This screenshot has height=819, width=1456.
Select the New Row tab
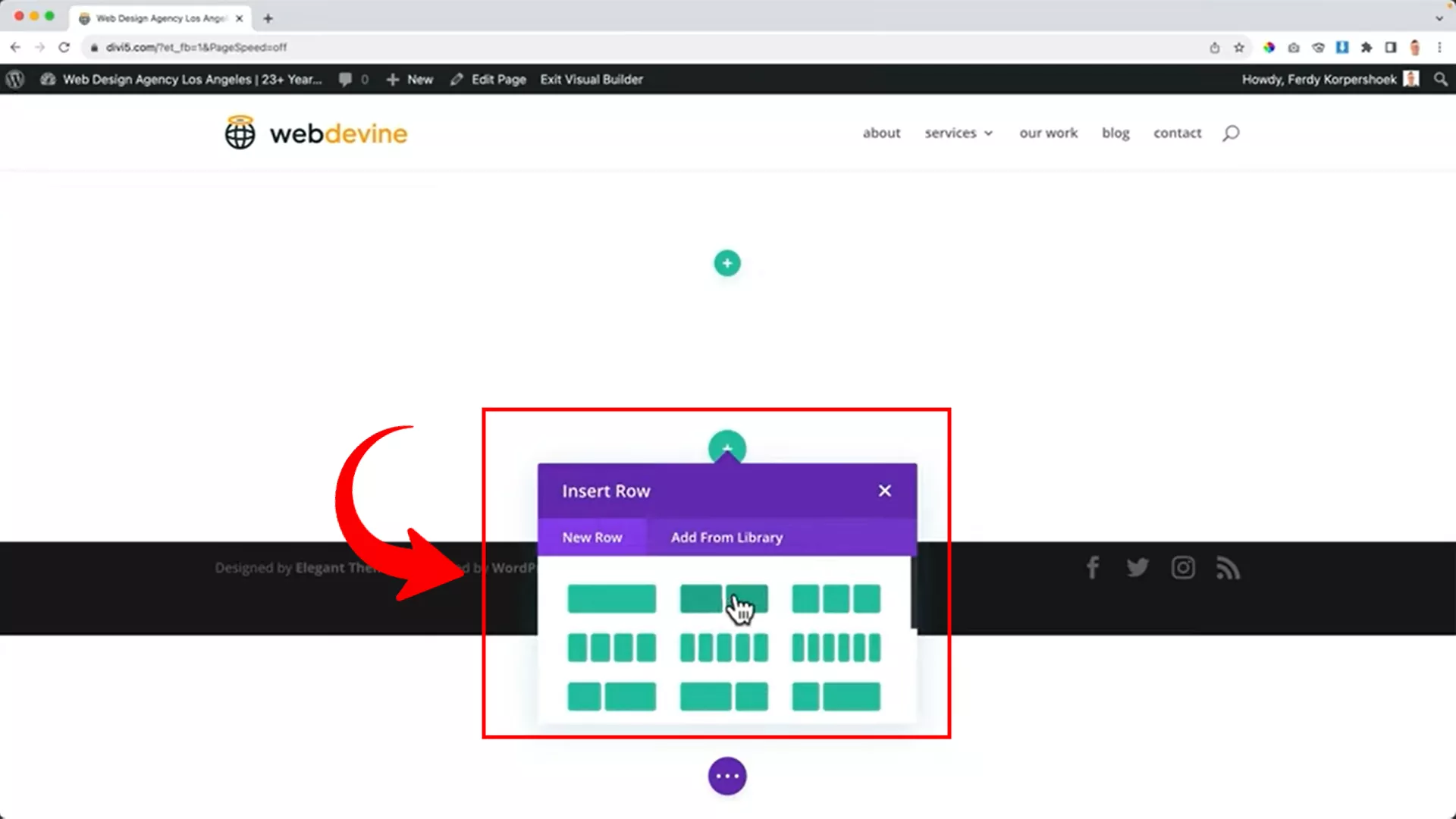click(x=591, y=538)
